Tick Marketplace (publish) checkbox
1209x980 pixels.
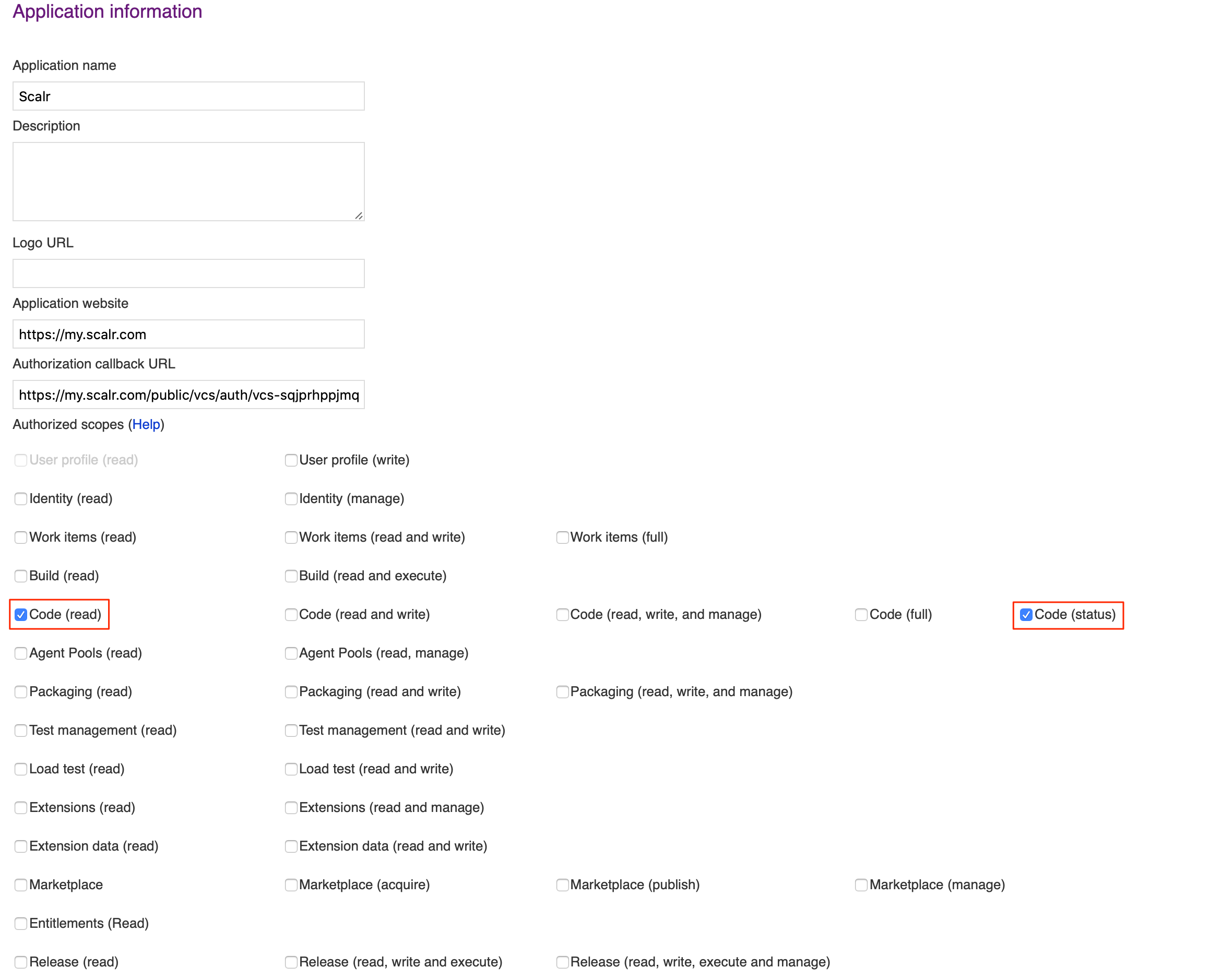pos(562,885)
